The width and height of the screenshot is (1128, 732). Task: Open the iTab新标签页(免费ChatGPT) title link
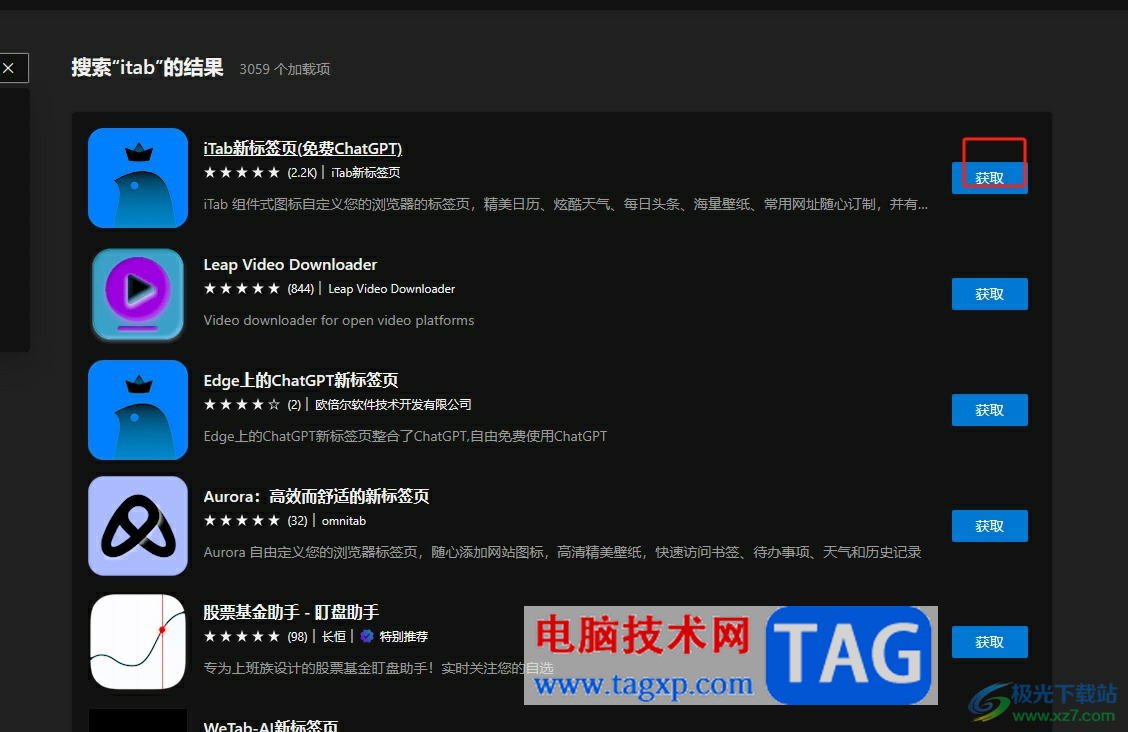pyautogui.click(x=302, y=148)
